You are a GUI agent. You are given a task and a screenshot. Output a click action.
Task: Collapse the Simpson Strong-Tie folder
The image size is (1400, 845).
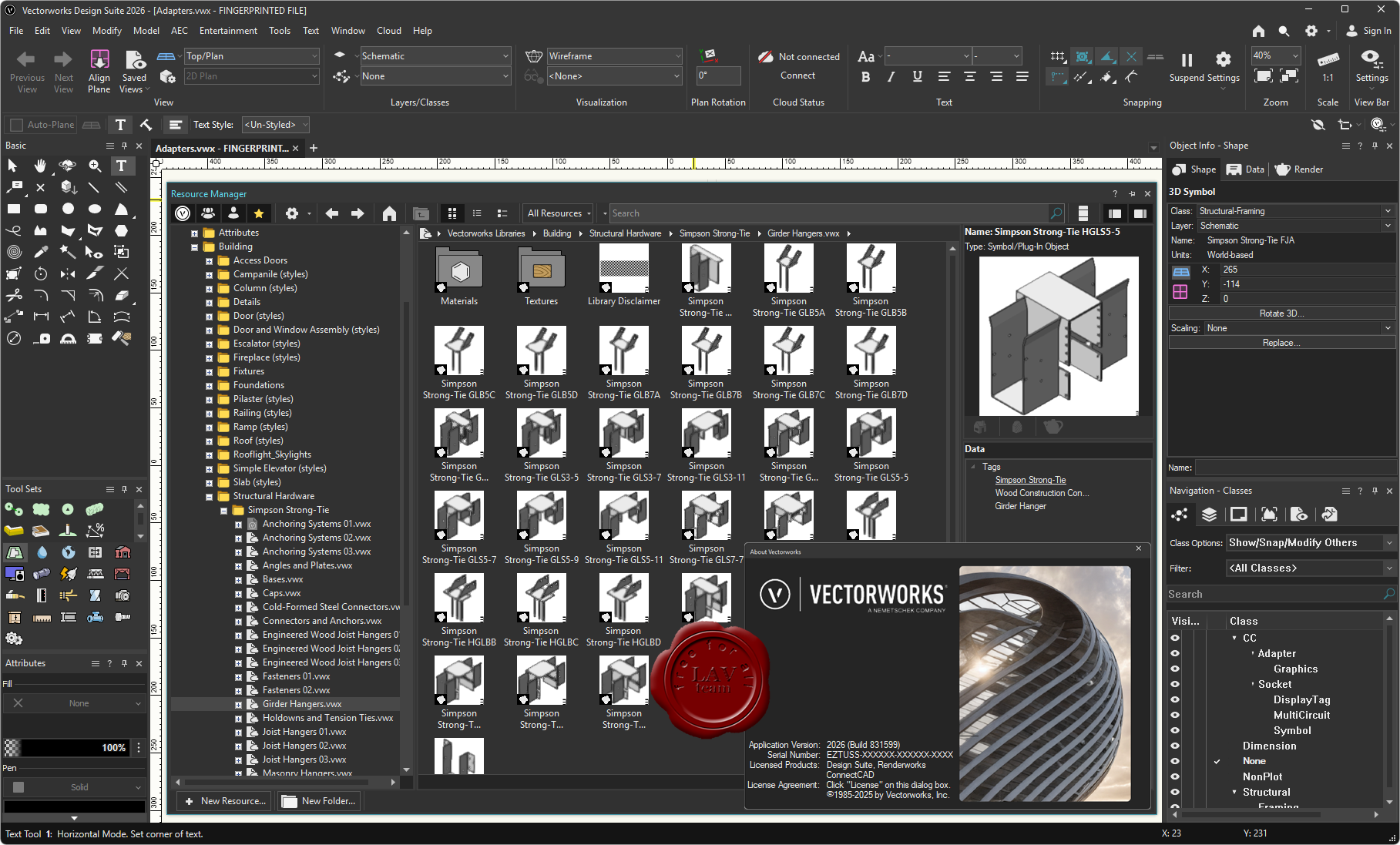(224, 510)
